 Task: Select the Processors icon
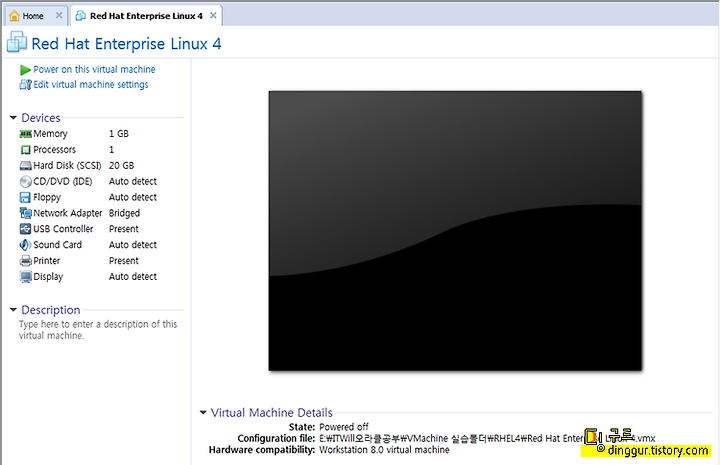[26, 150]
